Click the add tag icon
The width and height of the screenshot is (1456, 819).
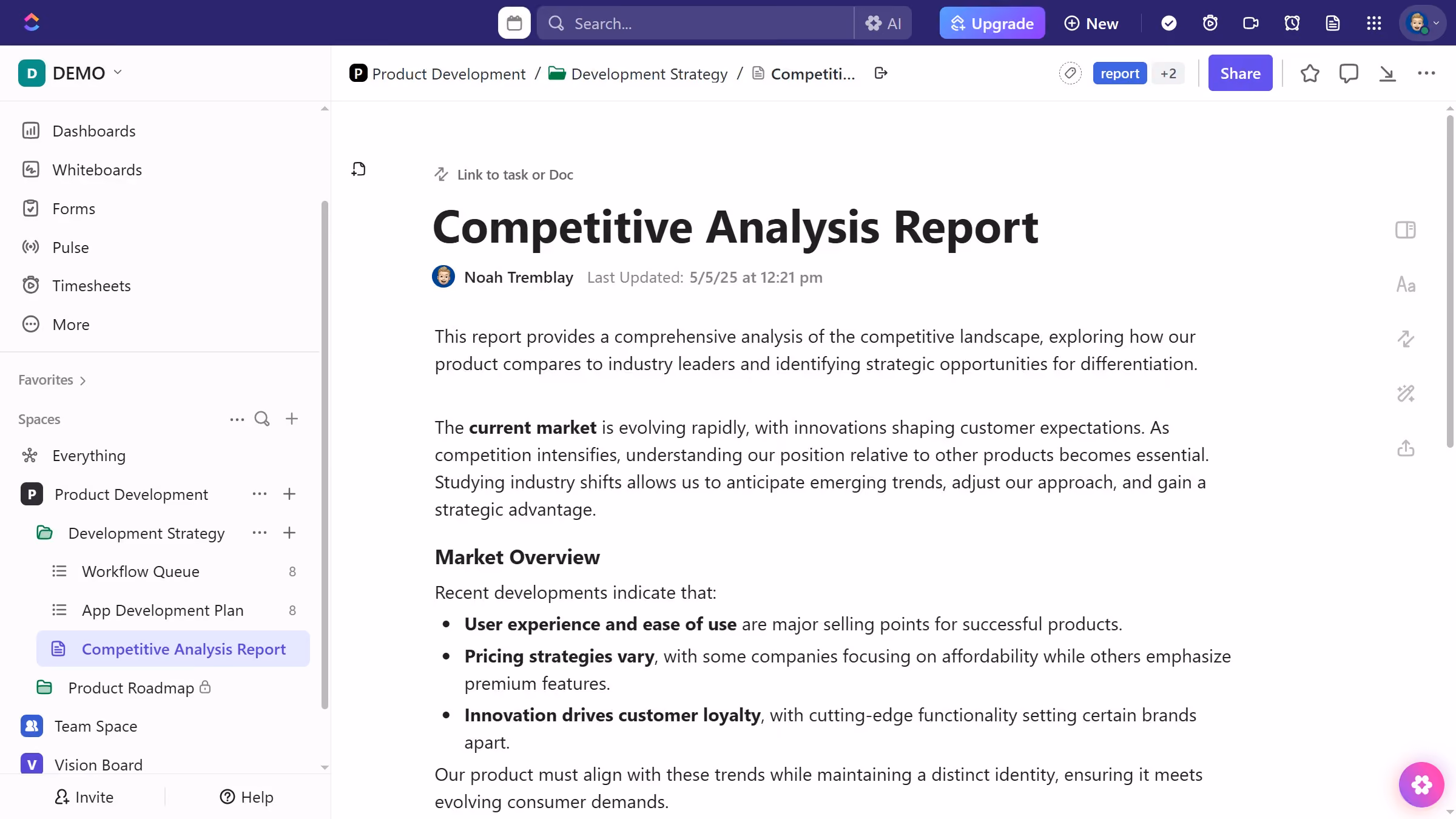[1070, 73]
